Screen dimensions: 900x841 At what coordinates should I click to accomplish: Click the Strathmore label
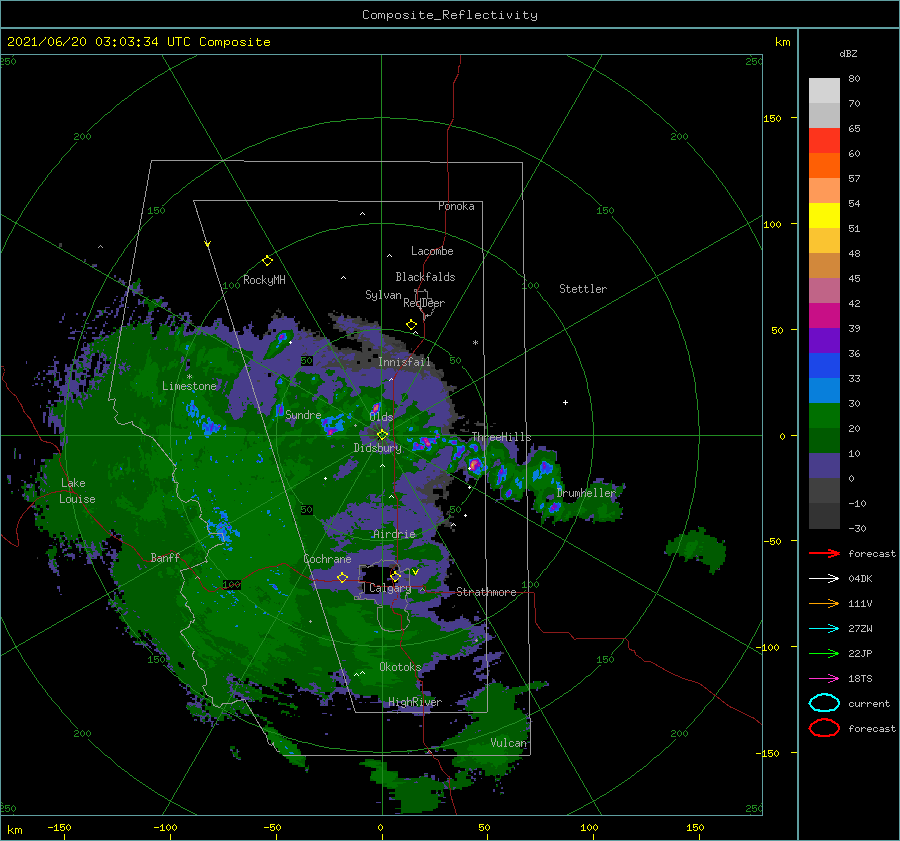click(486, 592)
